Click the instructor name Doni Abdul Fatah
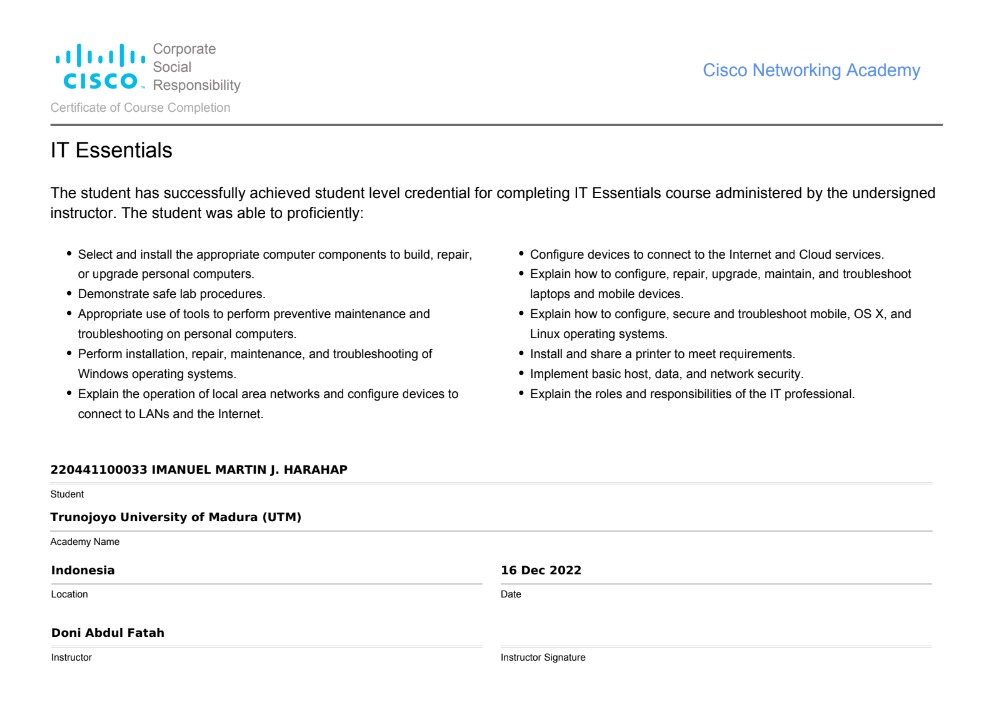The height and width of the screenshot is (703, 993). coord(108,633)
